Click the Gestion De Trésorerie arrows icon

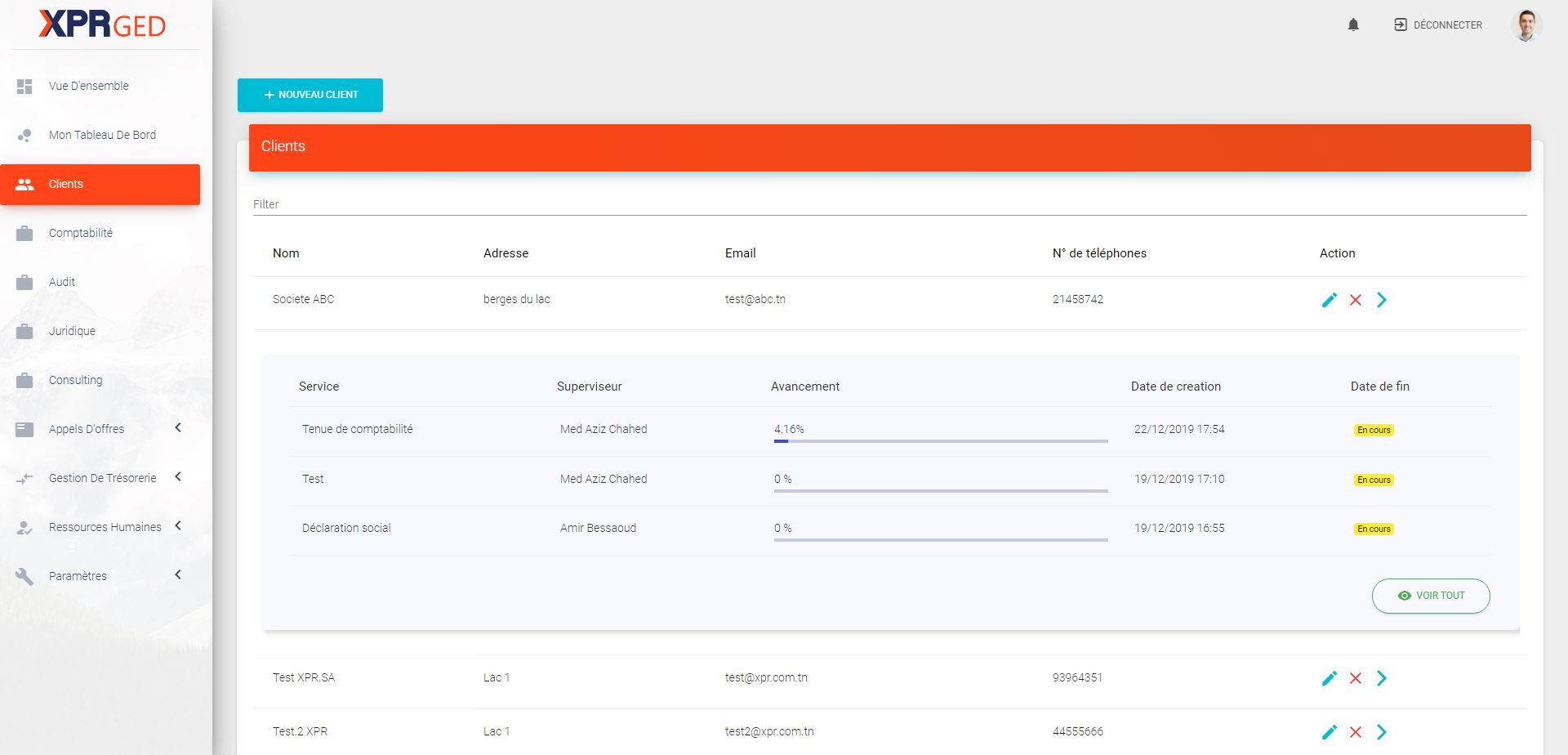[24, 478]
